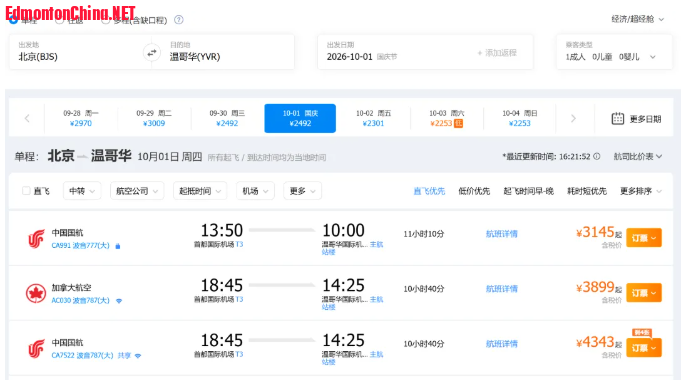Expand the More filters dropdown
687x386 pixels.
(302, 191)
